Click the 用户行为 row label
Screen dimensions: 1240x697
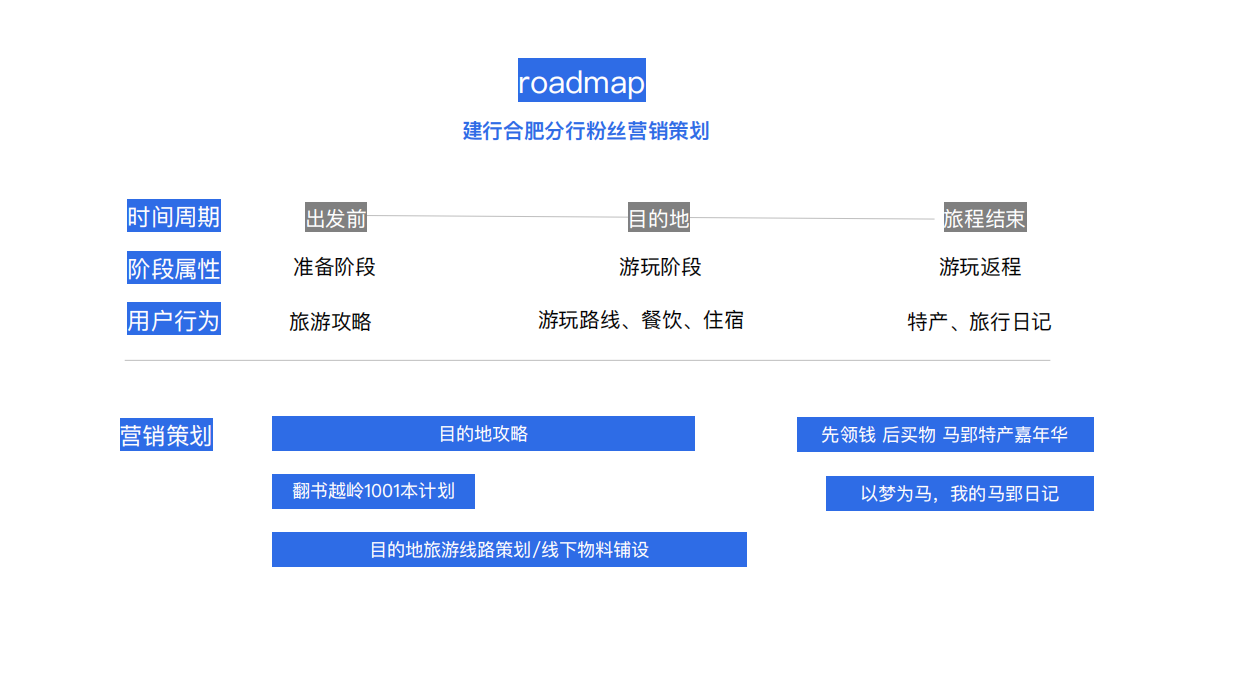point(173,319)
